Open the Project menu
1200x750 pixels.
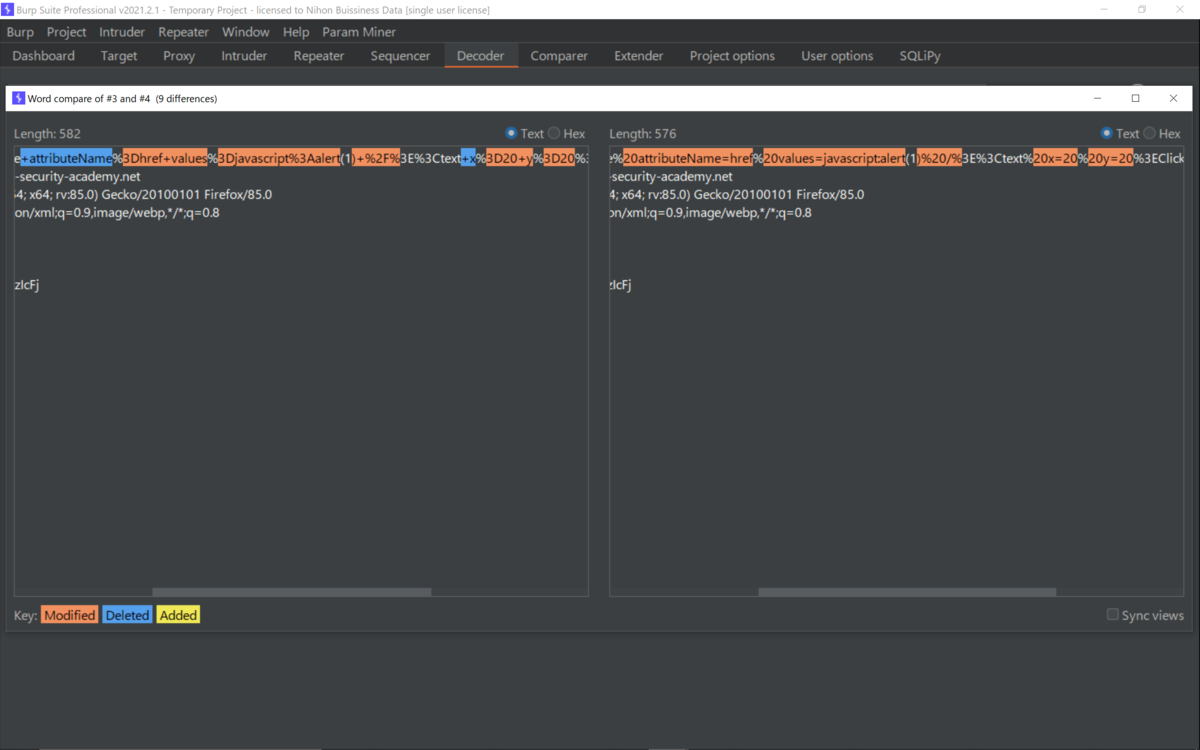coord(67,32)
